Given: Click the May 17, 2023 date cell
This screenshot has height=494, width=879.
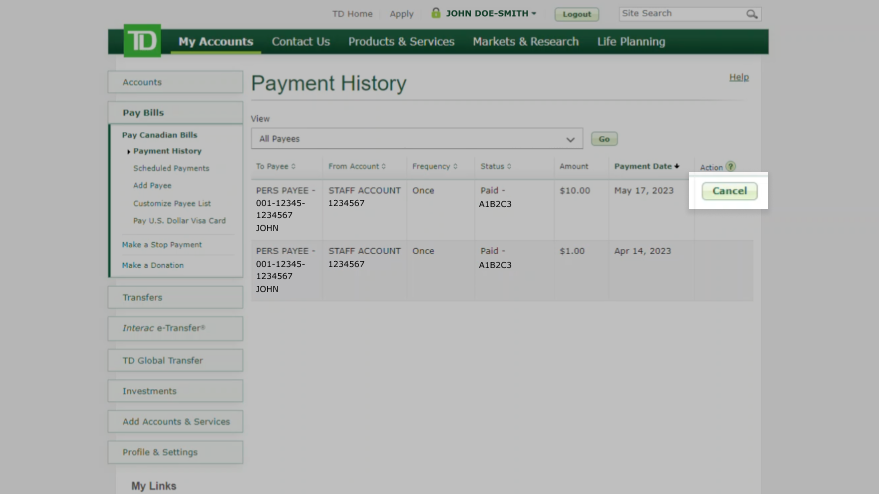Looking at the screenshot, I should tap(644, 191).
